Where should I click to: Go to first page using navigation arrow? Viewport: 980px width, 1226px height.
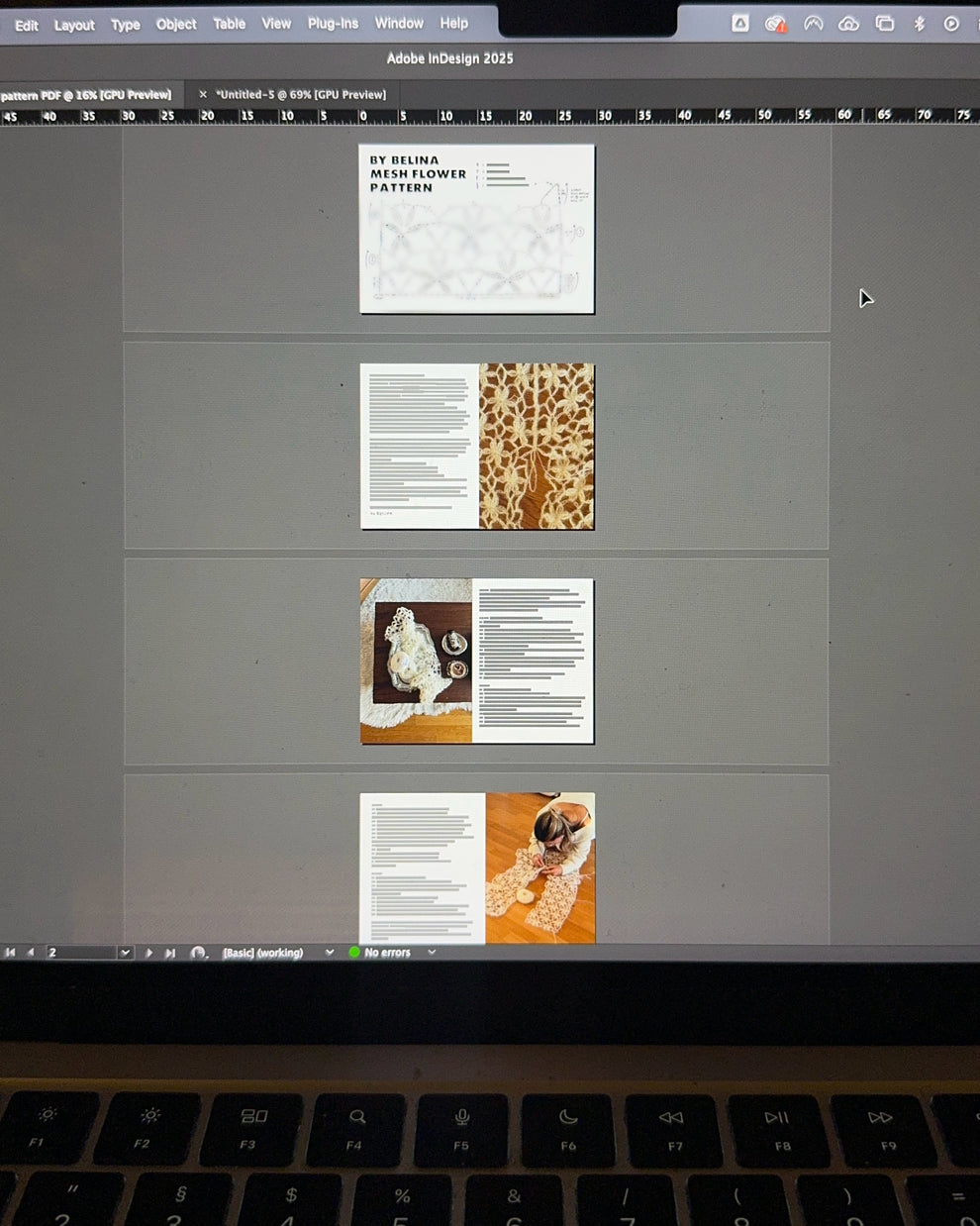(x=10, y=953)
